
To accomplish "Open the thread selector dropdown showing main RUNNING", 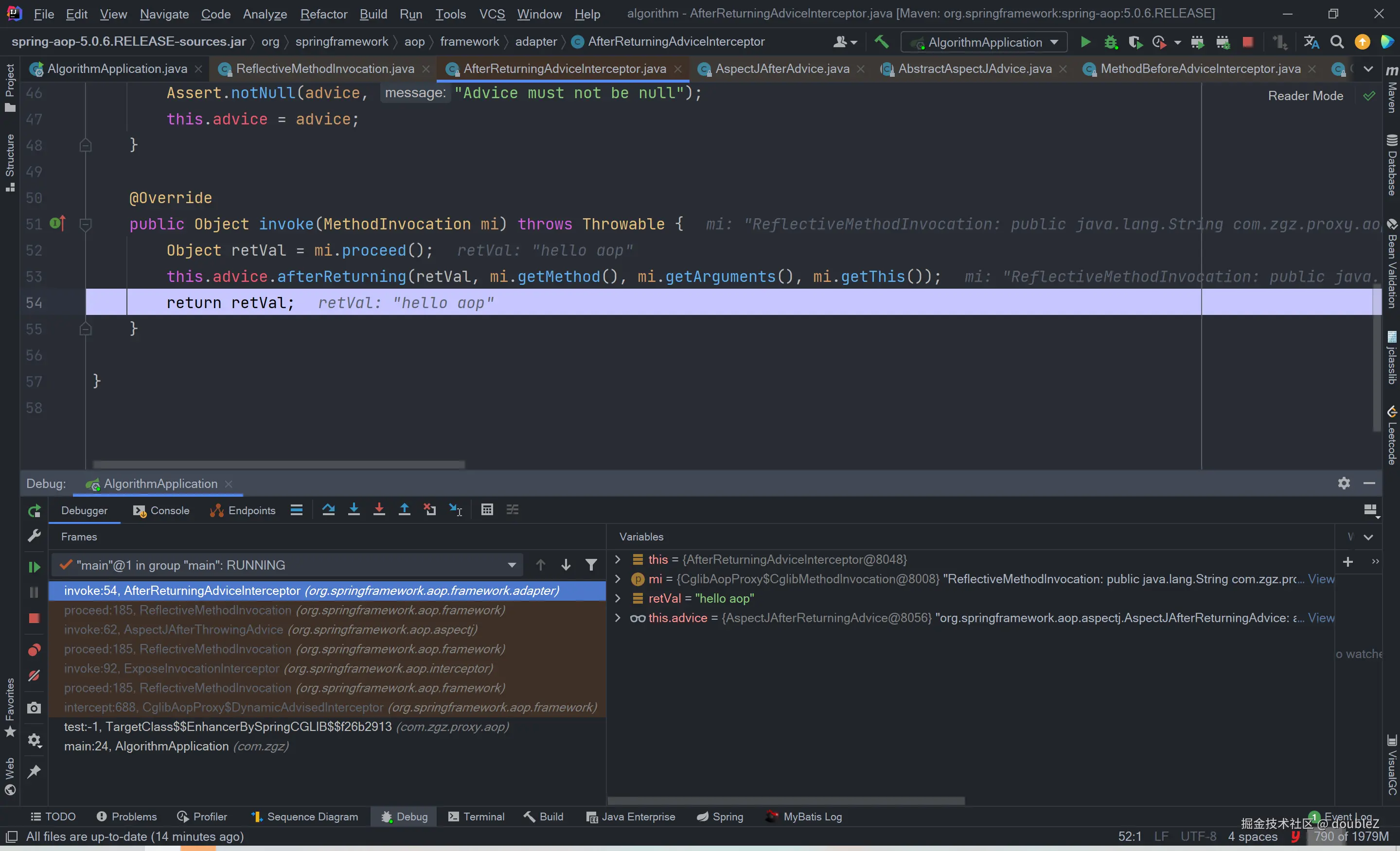I will [512, 565].
